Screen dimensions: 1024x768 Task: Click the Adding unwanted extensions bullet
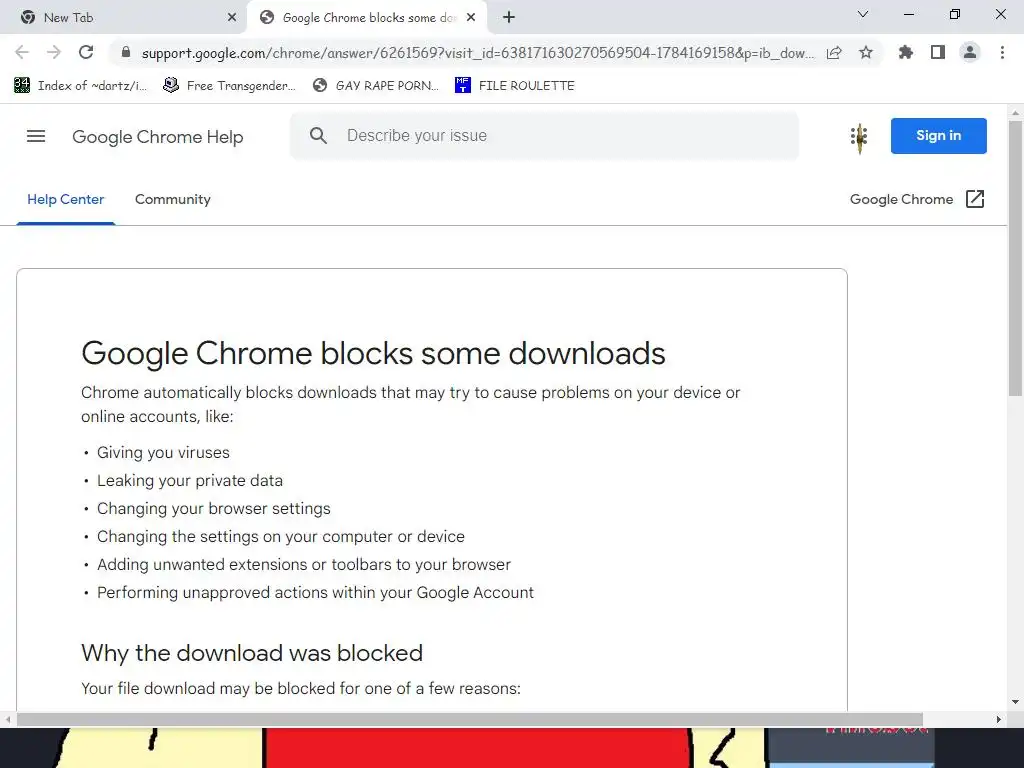(304, 565)
